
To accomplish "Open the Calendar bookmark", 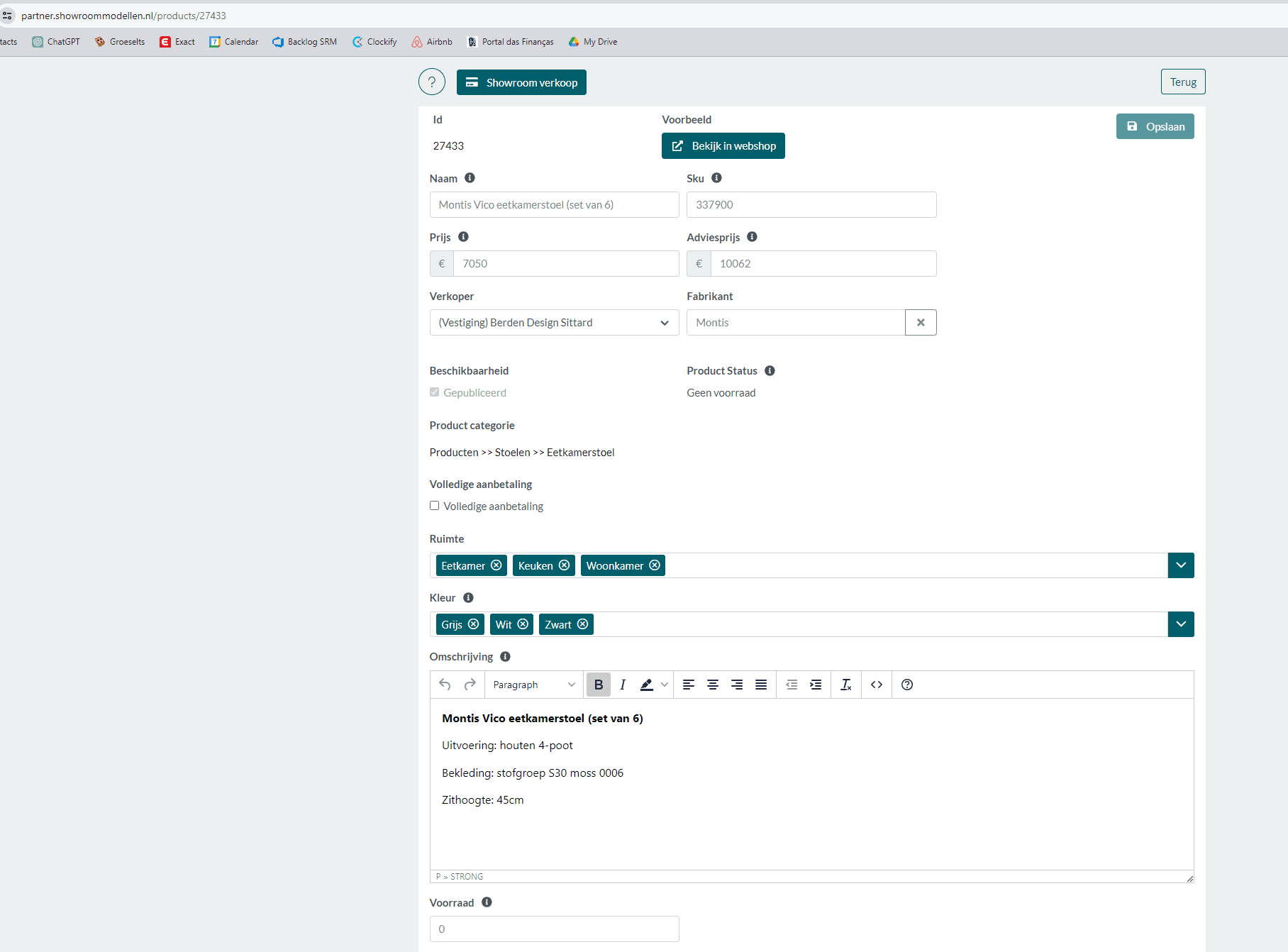I will (x=233, y=42).
